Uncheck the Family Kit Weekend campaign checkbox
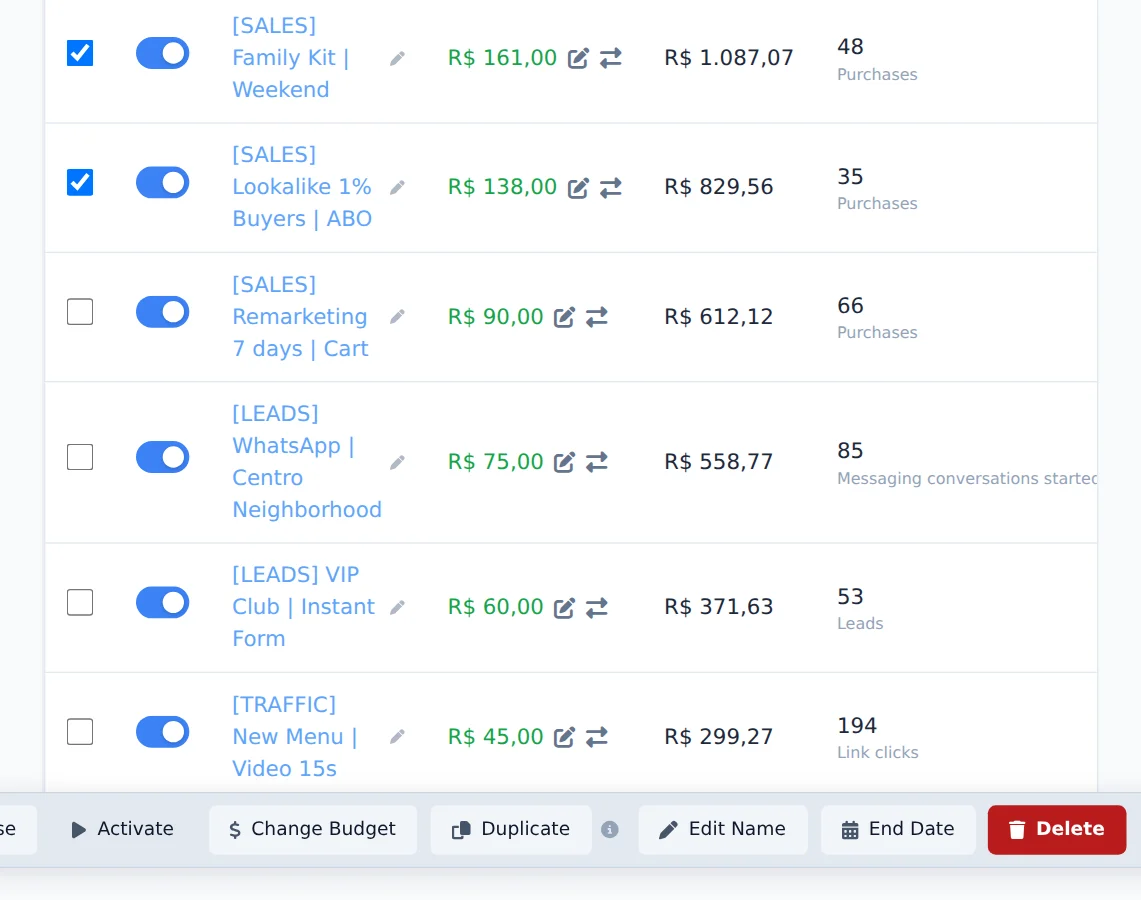 [80, 53]
